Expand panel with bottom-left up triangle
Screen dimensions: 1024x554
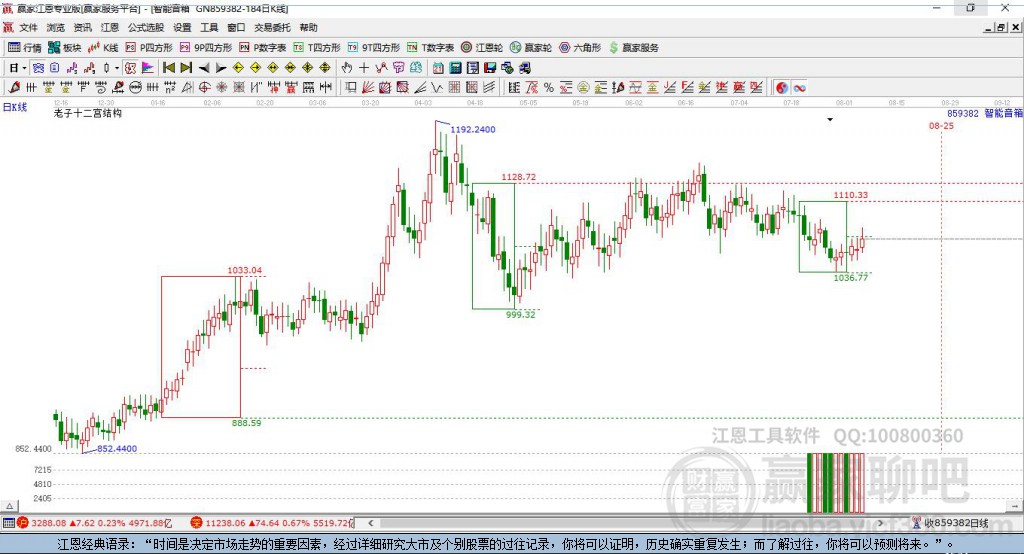click(10, 506)
